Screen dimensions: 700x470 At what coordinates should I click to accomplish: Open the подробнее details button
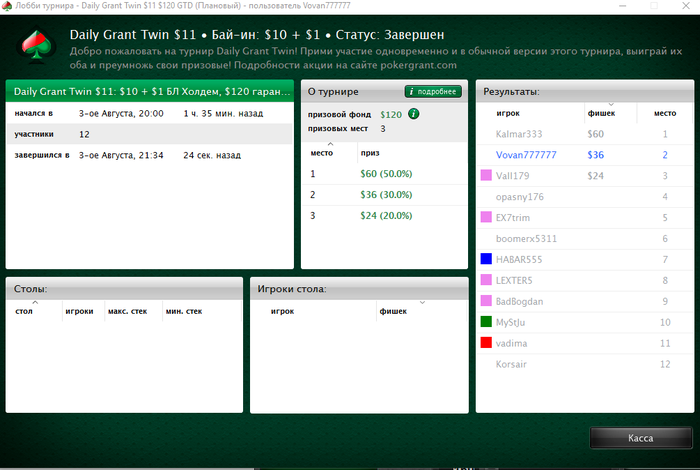[x=433, y=92]
